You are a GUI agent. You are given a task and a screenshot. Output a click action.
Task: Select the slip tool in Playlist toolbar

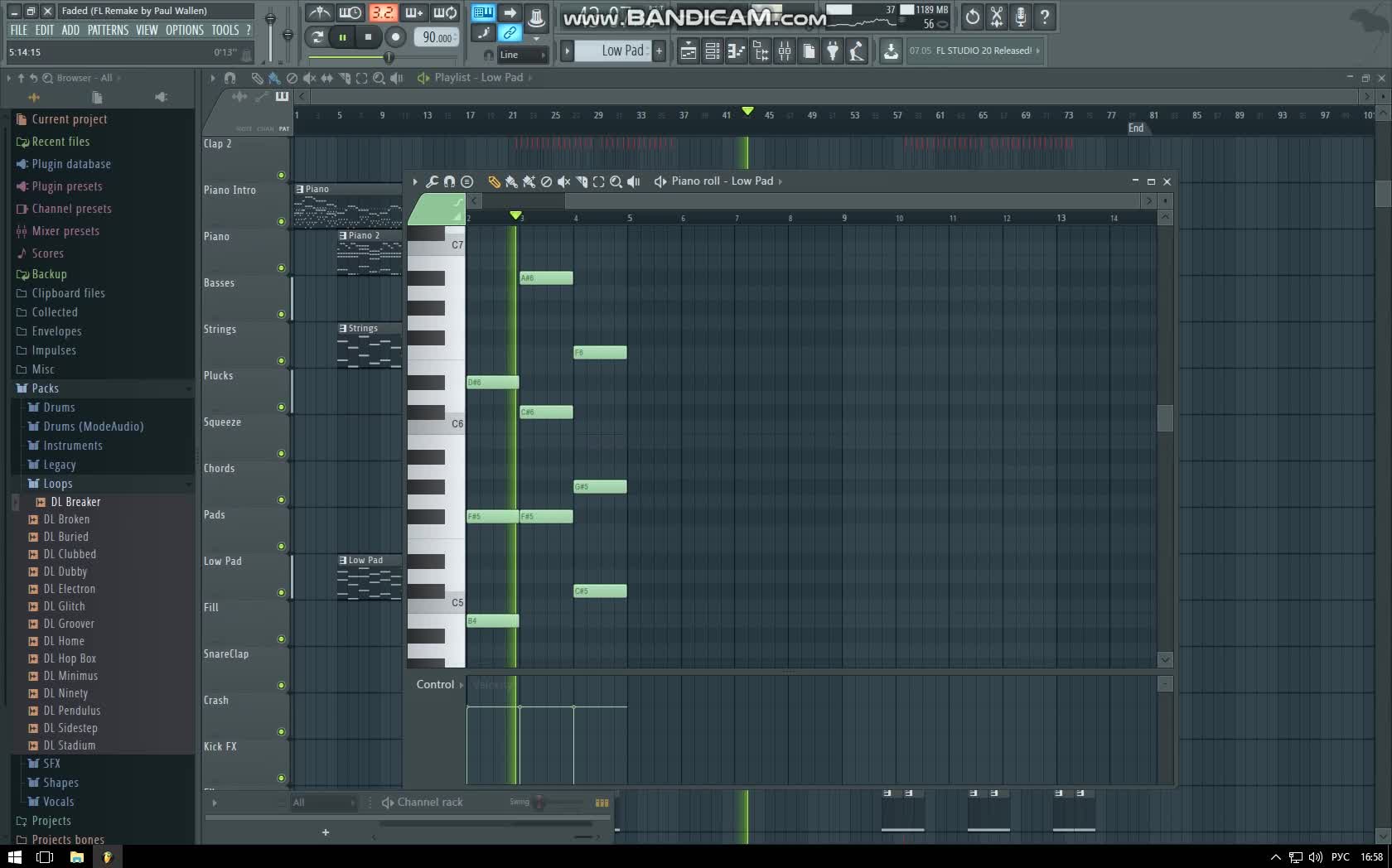tap(326, 78)
